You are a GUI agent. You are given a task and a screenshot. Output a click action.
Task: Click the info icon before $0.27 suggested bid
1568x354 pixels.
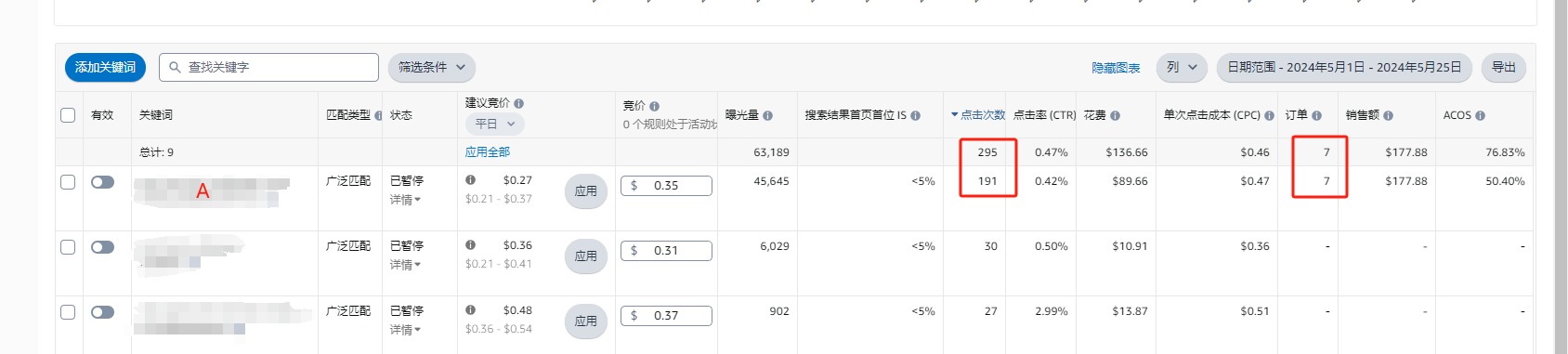pyautogui.click(x=471, y=180)
